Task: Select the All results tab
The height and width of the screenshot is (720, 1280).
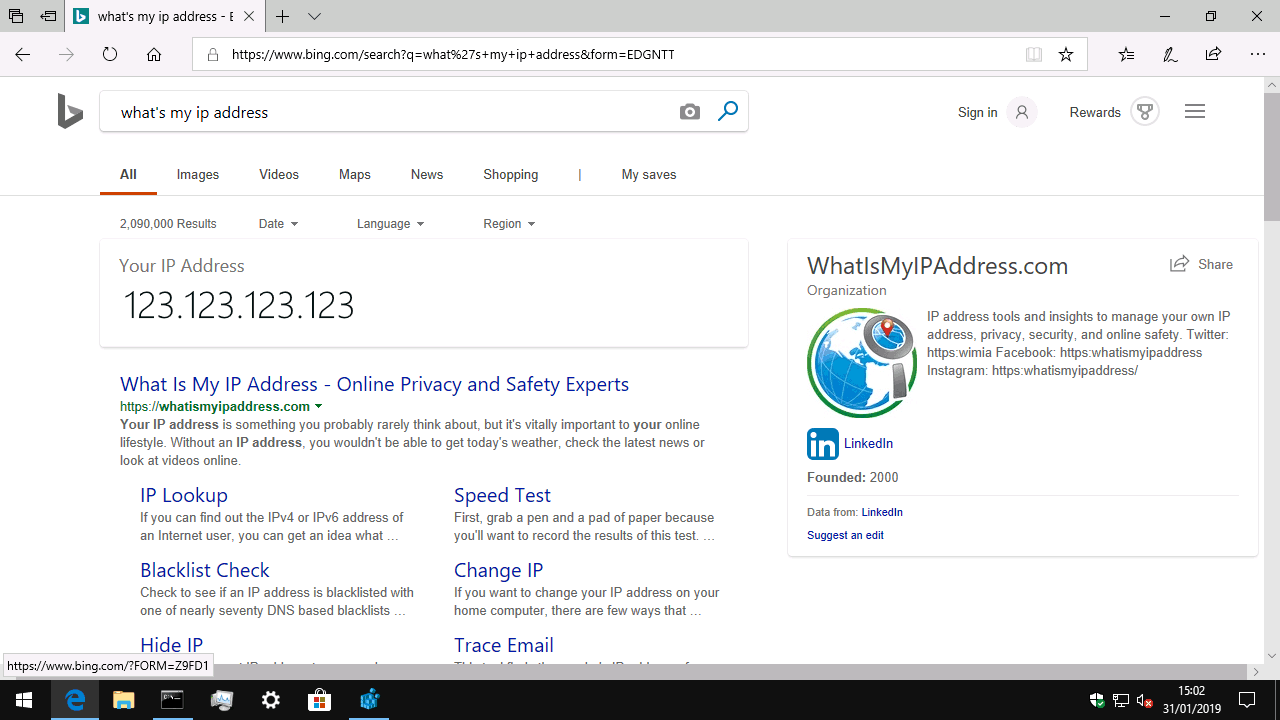Action: (x=128, y=174)
